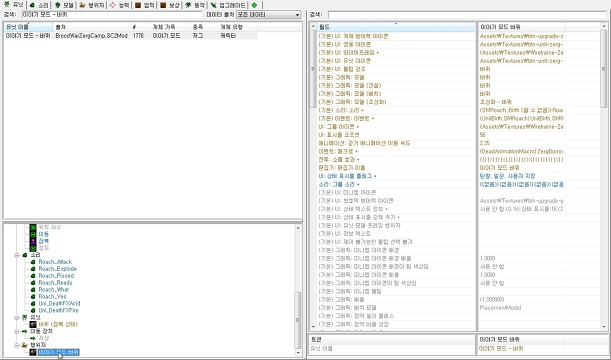This screenshot has width=611, height=360.
Task: Switch to the 소리 (Sounds) tab
Action: click(x=39, y=5)
